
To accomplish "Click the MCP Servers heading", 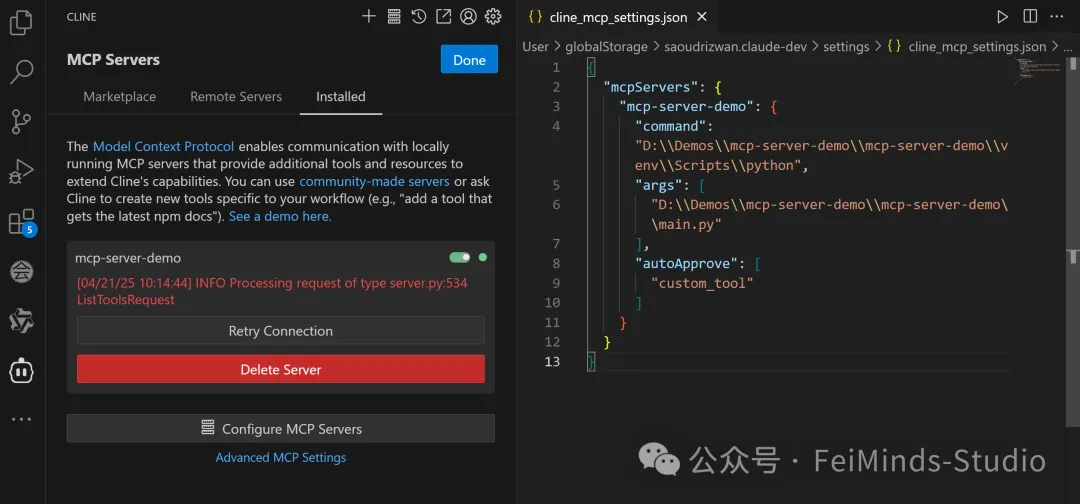I will click(113, 60).
